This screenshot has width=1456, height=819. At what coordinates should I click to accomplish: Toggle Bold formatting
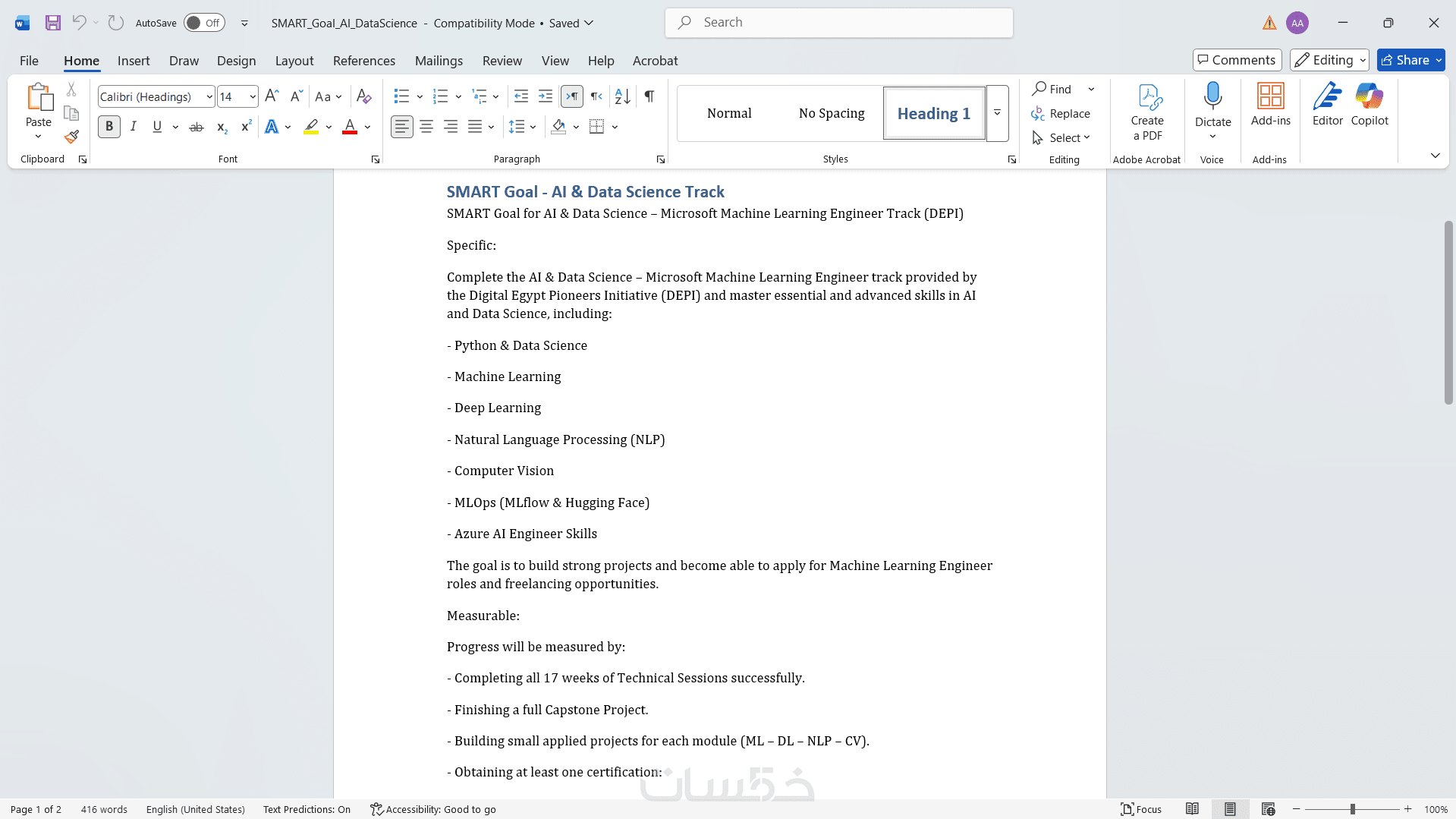(x=109, y=127)
